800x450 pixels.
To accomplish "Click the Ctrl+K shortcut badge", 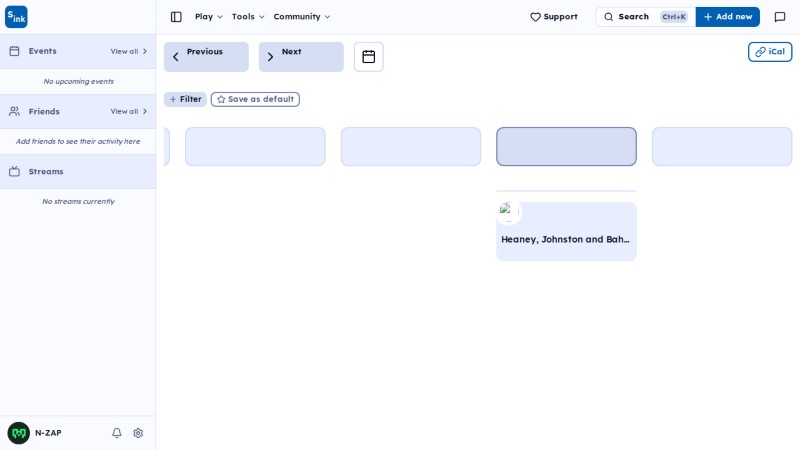I will tap(673, 17).
